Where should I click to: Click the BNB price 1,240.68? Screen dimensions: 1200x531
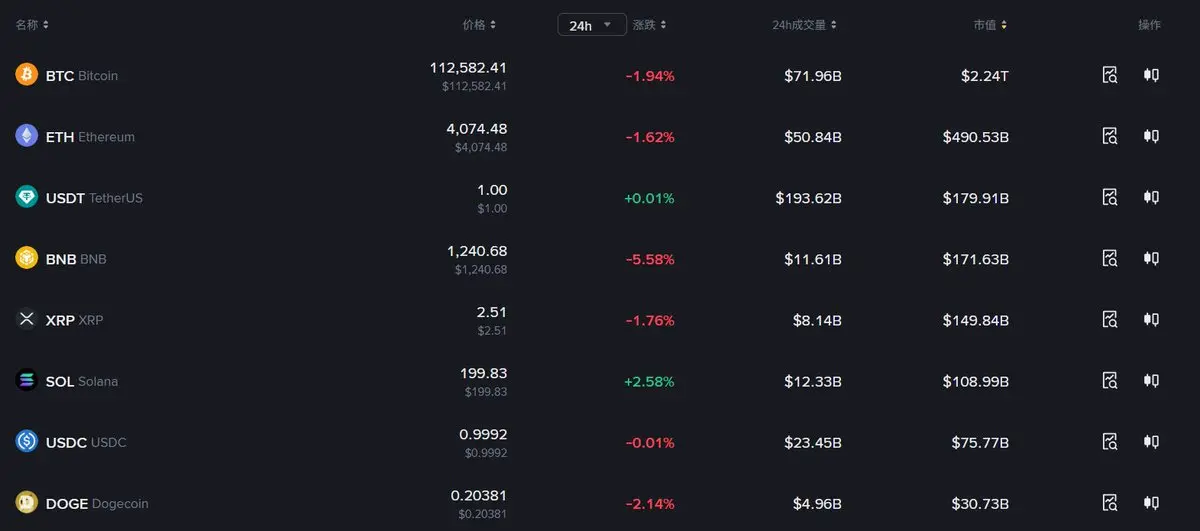[x=477, y=251]
